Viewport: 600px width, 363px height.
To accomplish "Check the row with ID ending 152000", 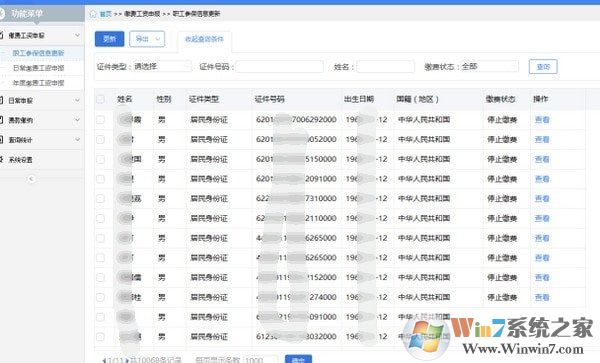I will click(100, 277).
